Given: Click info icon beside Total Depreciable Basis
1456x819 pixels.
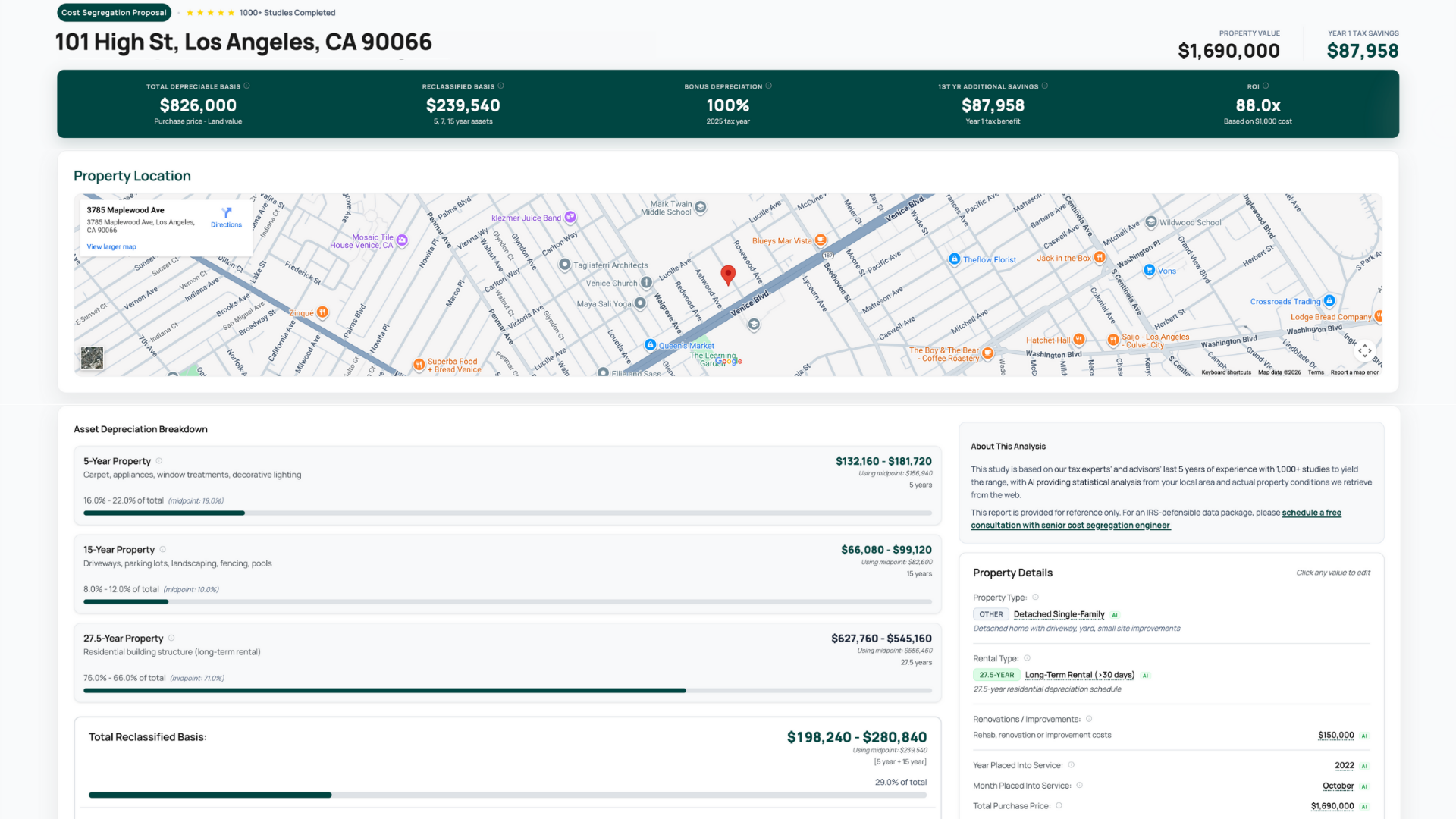Looking at the screenshot, I should 247,86.
